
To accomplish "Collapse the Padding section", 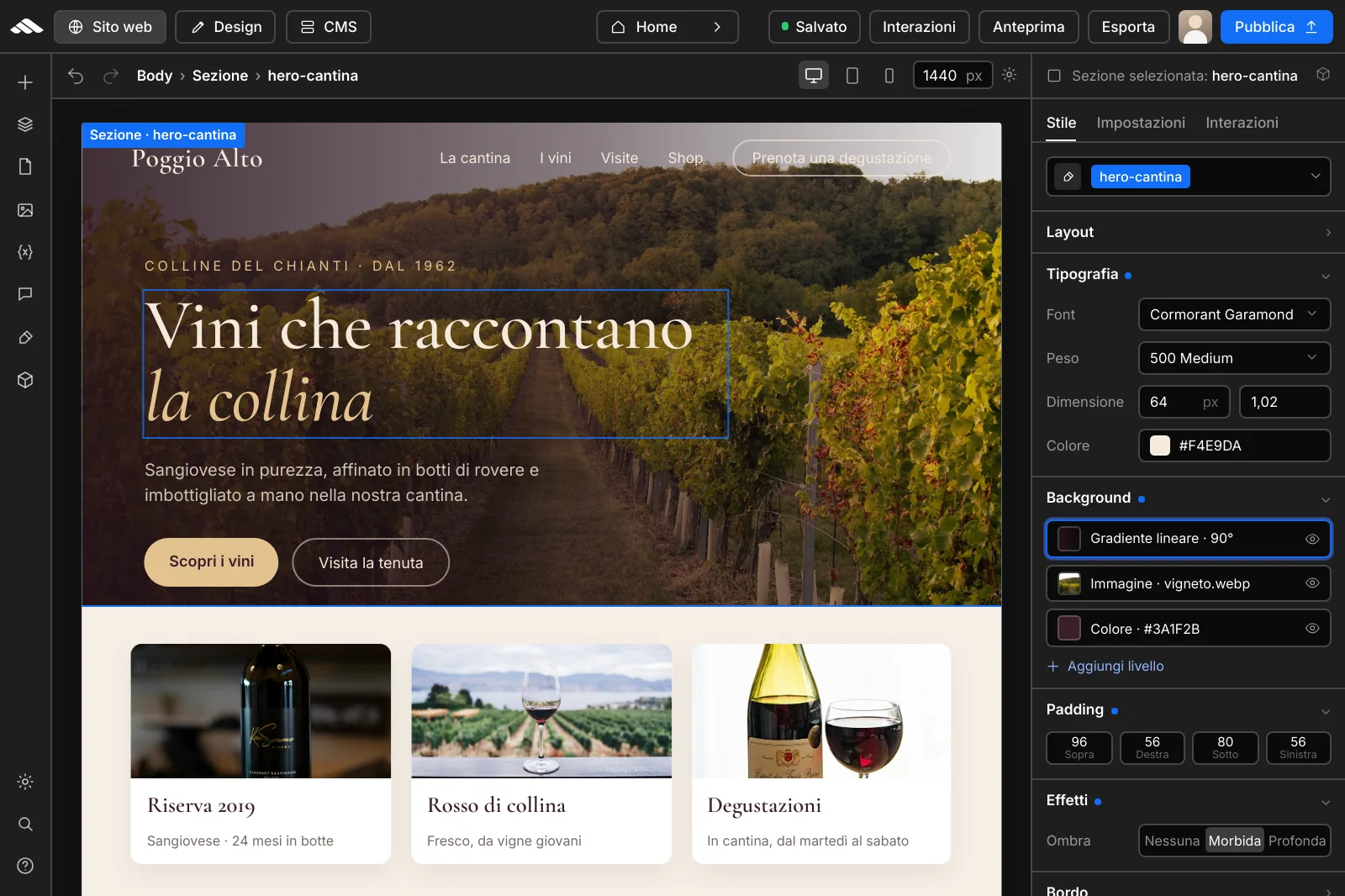I will pos(1326,711).
